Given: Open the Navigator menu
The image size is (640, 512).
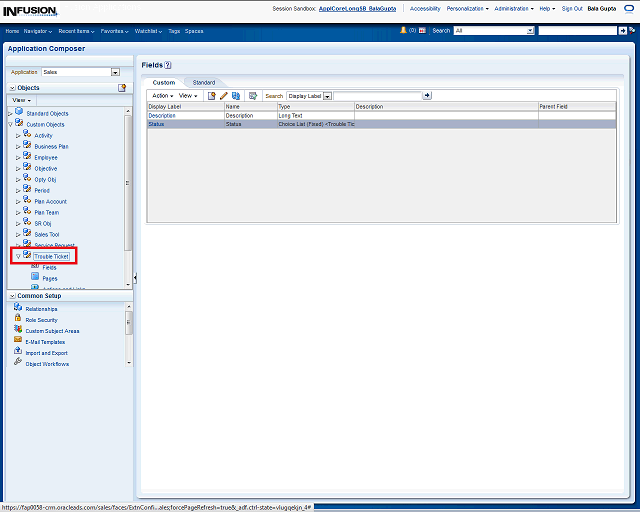Looking at the screenshot, I should click(x=38, y=31).
